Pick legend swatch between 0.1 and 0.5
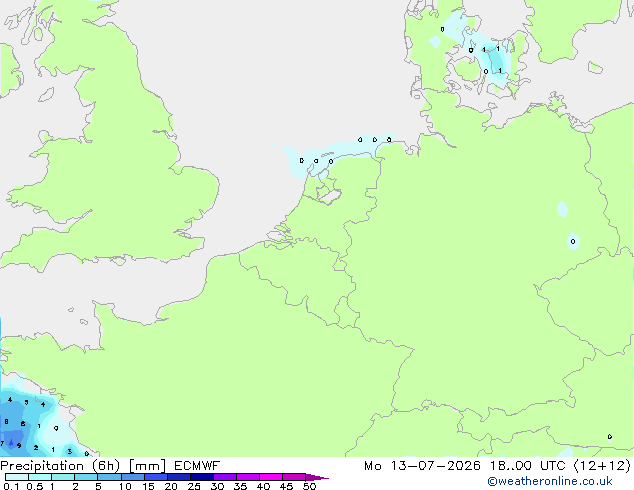This screenshot has width=634, height=490. pyautogui.click(x=17, y=477)
